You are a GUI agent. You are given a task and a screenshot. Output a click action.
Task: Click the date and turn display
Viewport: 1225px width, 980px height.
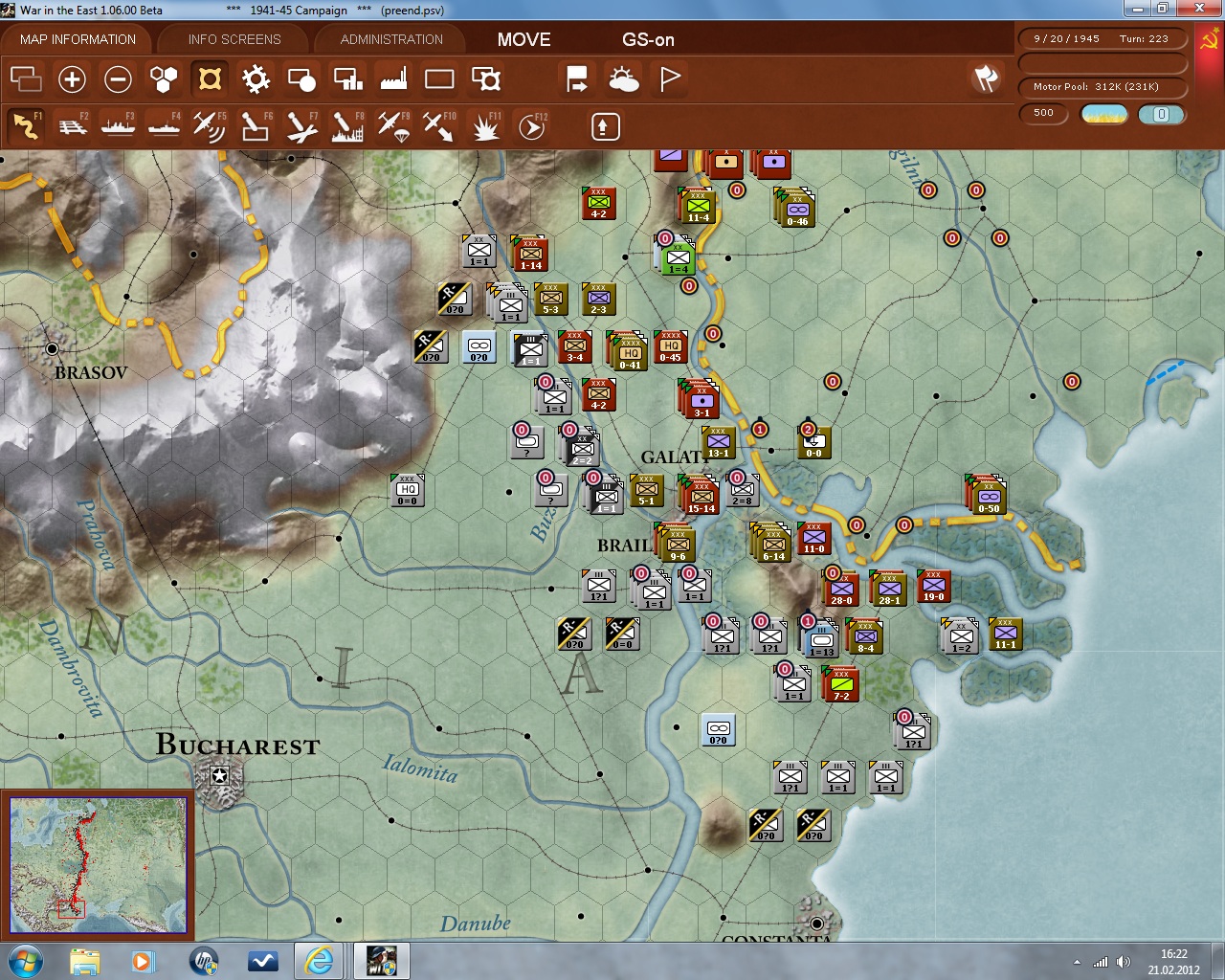(x=1102, y=38)
